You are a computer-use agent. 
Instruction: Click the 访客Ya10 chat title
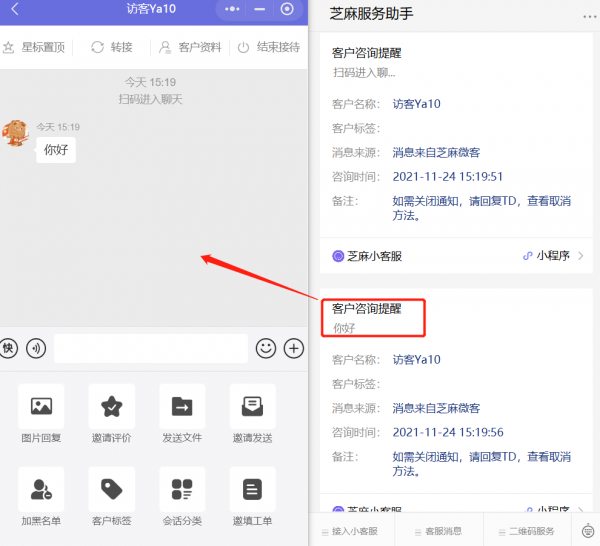[x=151, y=8]
